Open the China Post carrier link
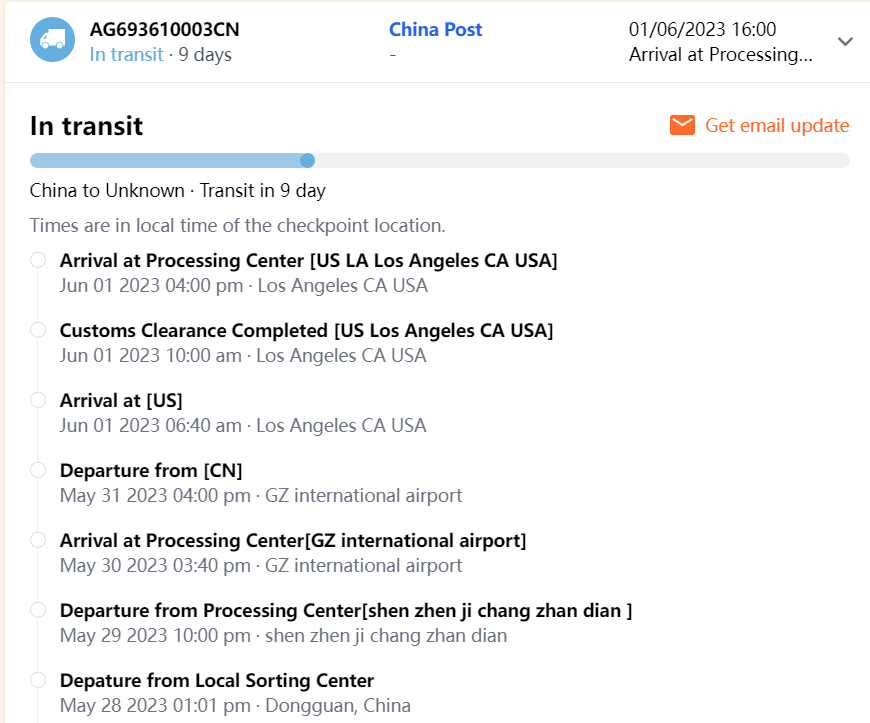 click(x=435, y=30)
